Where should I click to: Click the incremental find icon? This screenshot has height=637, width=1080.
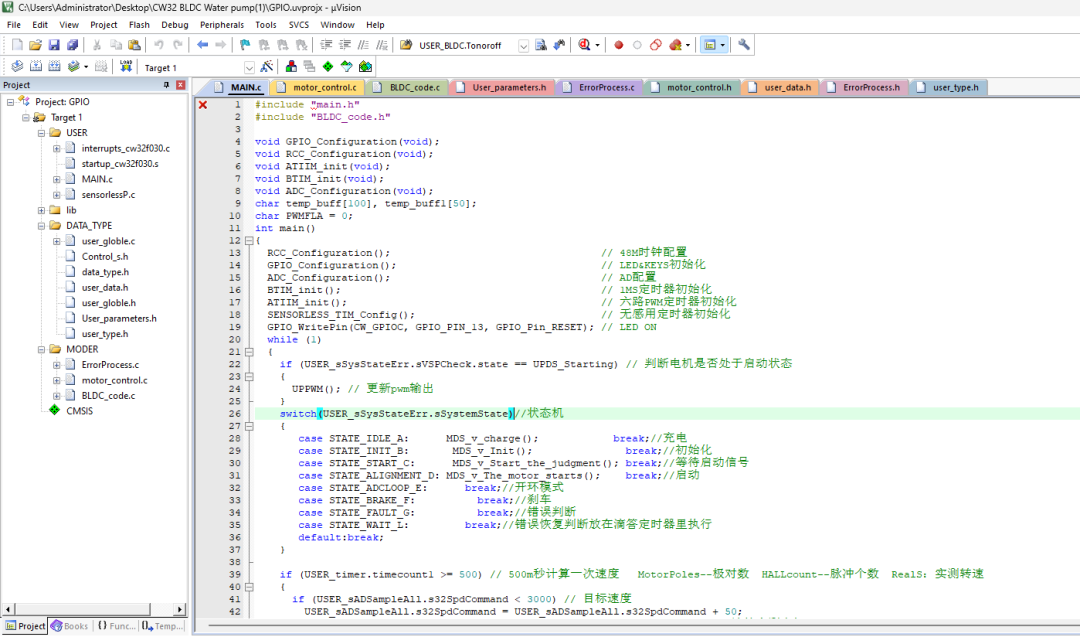tap(559, 45)
